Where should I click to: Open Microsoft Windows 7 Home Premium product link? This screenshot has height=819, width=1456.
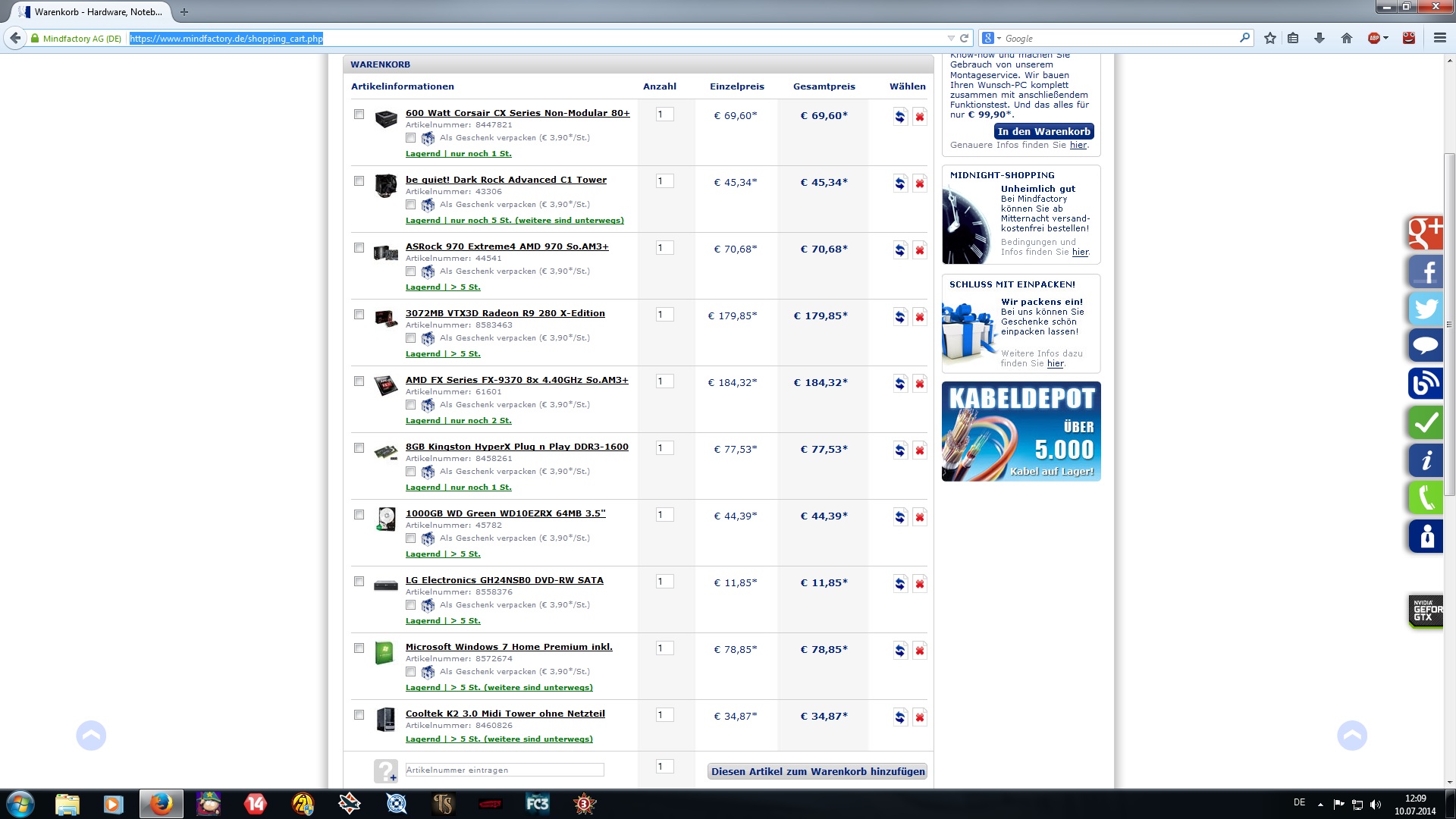[x=509, y=647]
